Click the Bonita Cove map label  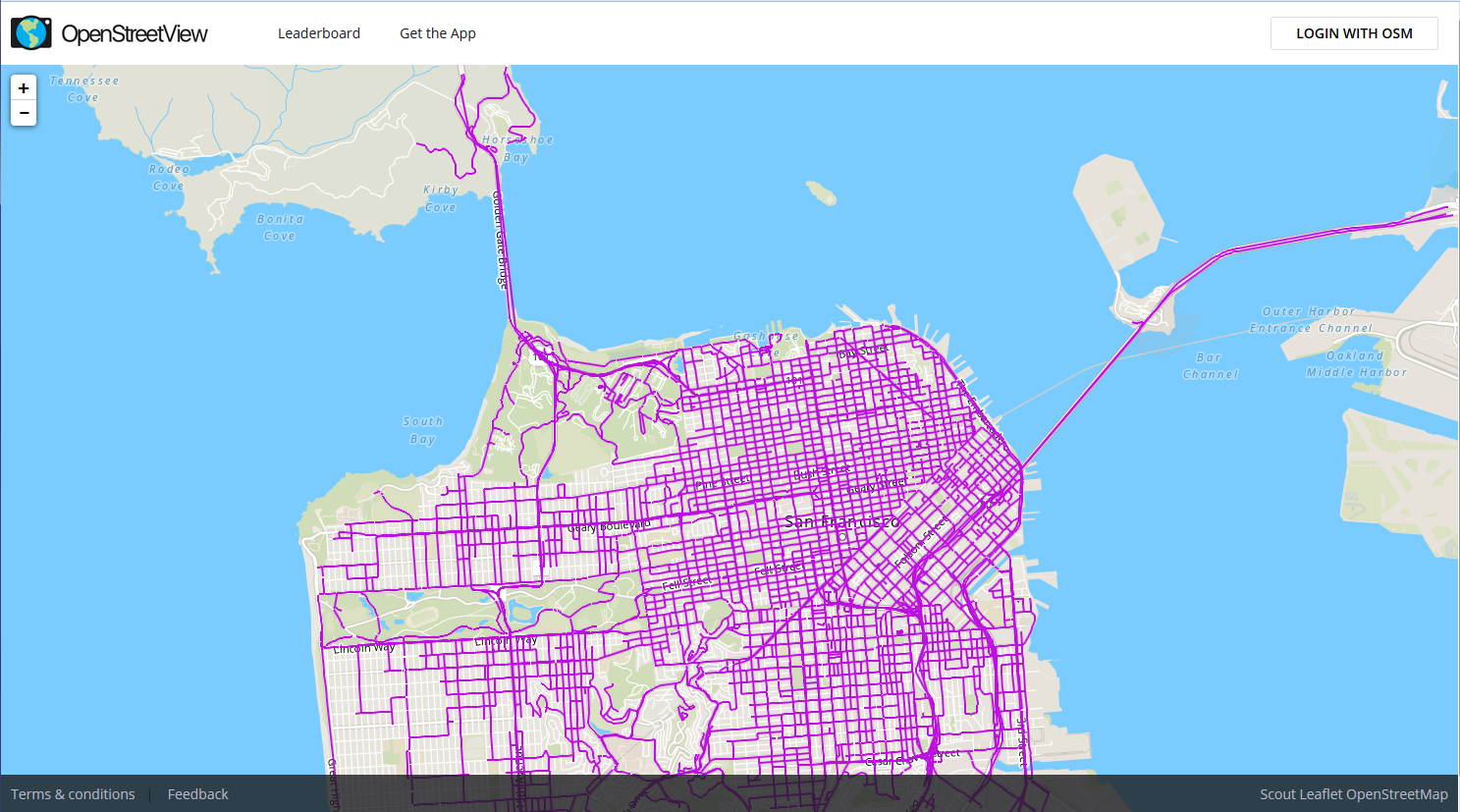[x=280, y=227]
